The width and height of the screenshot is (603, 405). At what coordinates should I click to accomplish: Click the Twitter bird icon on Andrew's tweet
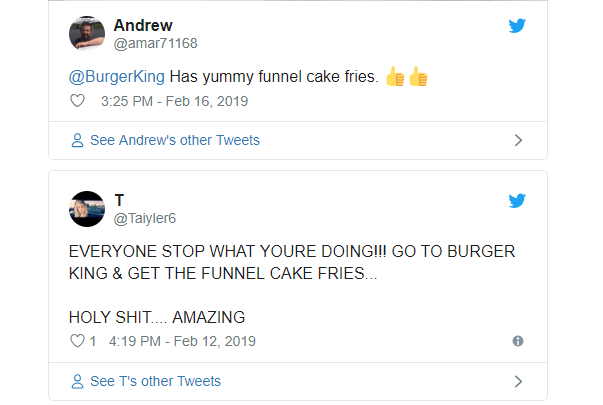[517, 27]
